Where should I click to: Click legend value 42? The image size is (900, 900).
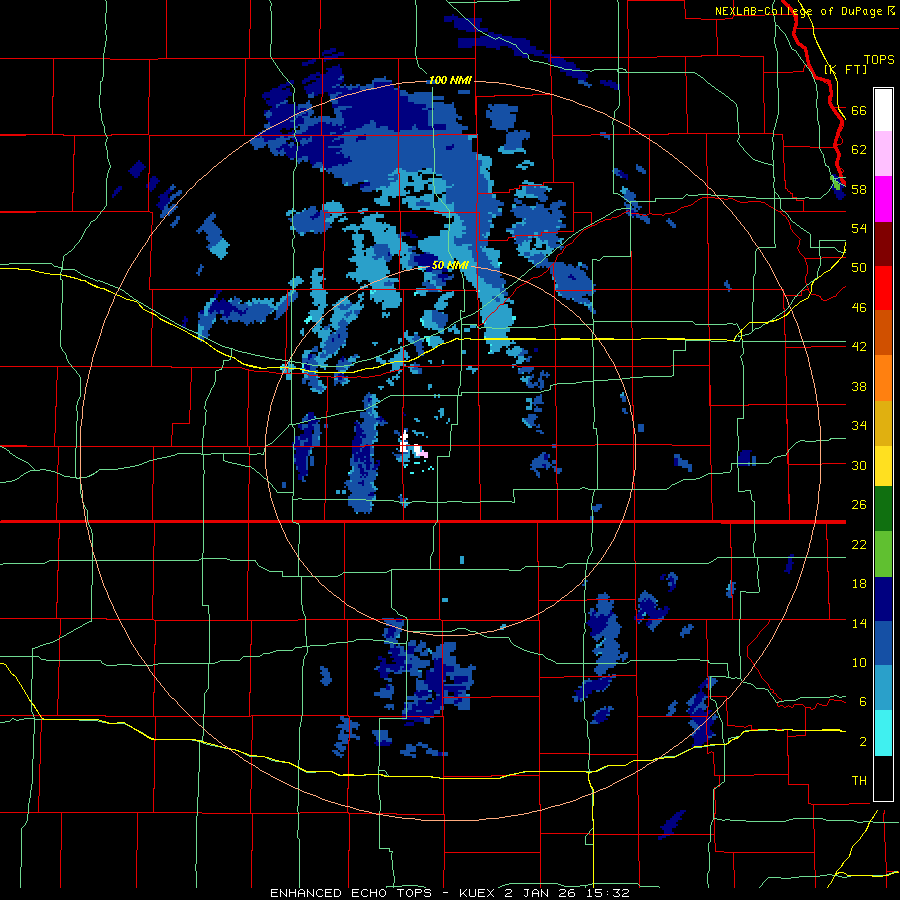click(x=859, y=347)
